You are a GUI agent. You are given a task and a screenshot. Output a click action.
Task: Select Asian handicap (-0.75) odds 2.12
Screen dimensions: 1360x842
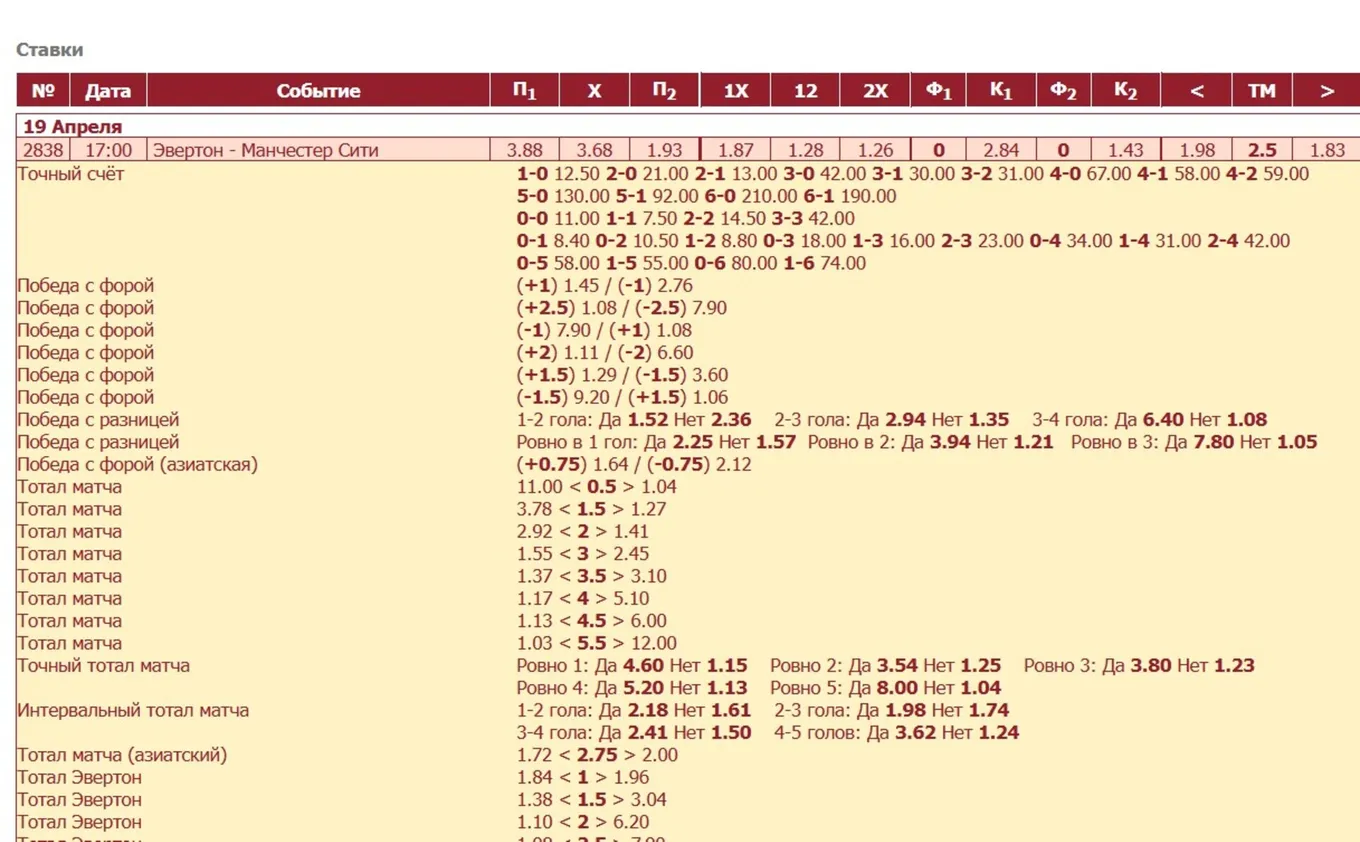733,464
